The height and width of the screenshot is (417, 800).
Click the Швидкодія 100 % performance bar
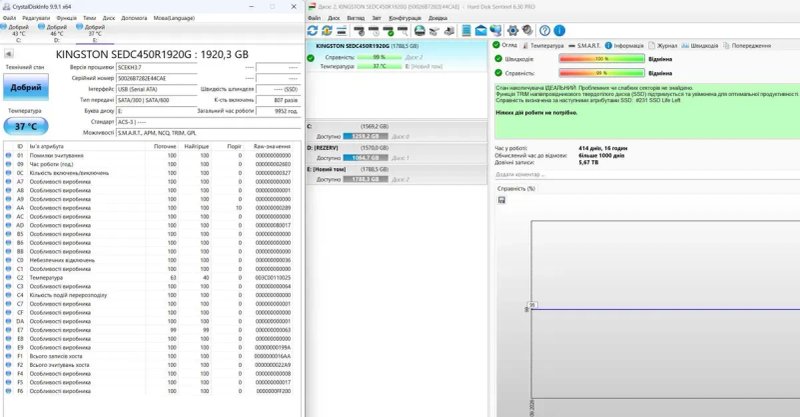pos(602,59)
